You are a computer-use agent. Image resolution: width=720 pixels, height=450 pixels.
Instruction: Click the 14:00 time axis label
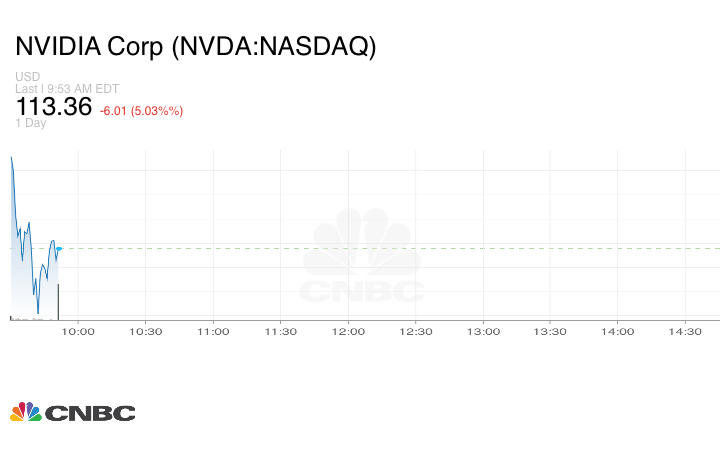pos(618,331)
